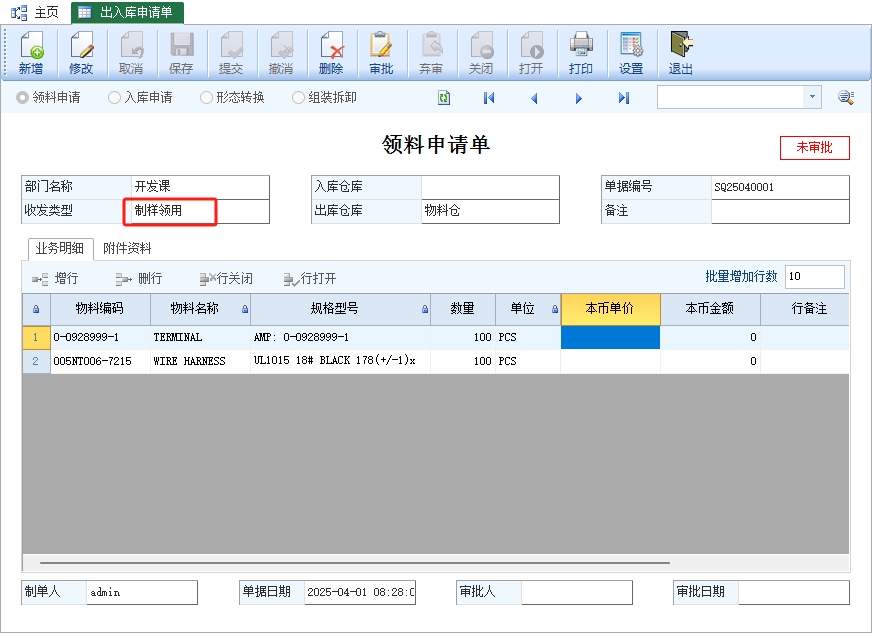Click the empty 审批日期 field

pos(794,592)
